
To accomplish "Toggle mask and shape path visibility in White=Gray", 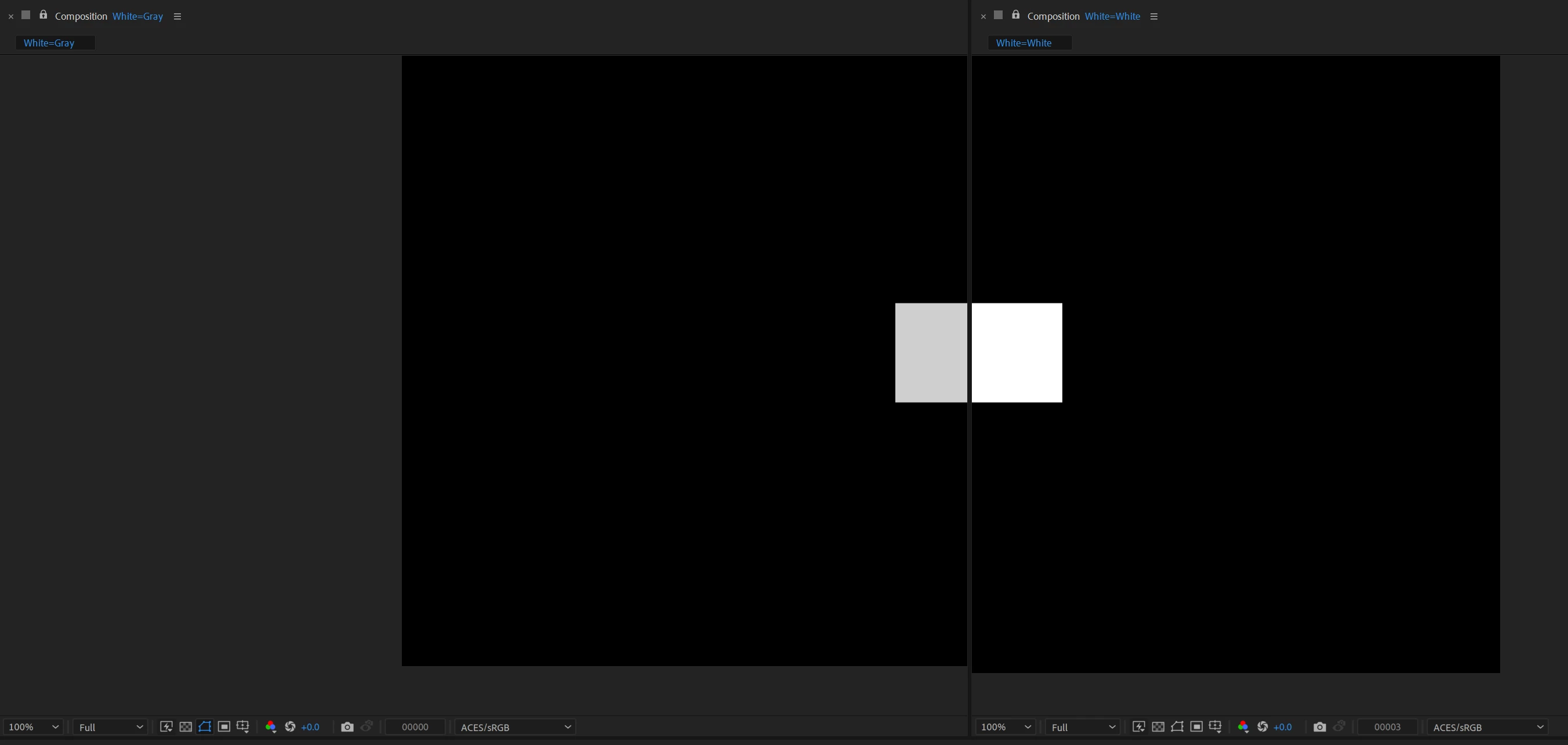I will click(205, 727).
